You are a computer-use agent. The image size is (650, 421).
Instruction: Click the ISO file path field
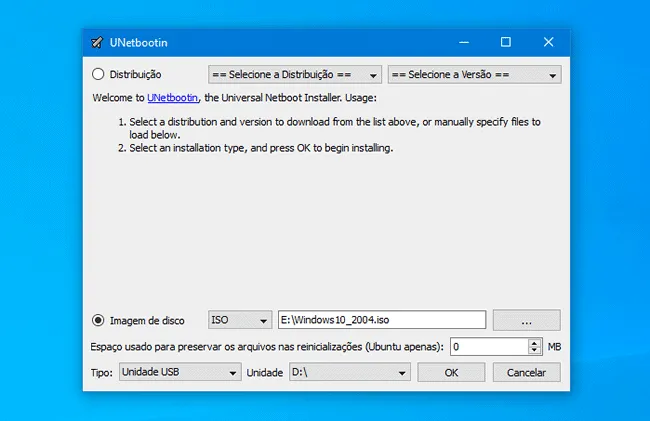coord(381,320)
